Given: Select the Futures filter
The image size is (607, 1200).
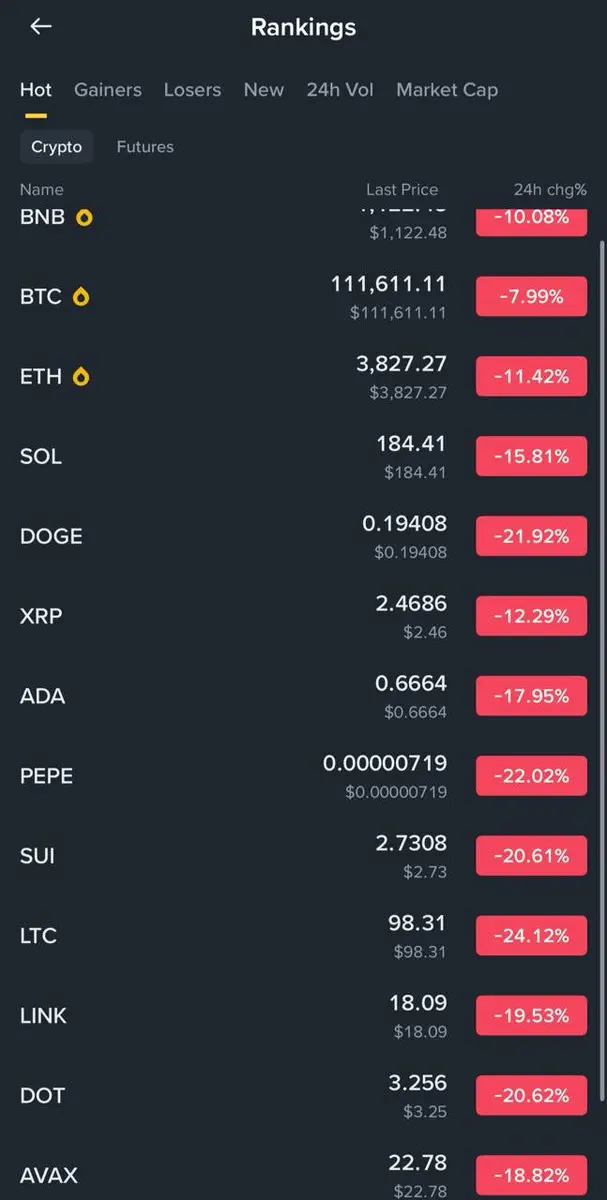Looking at the screenshot, I should (x=145, y=147).
